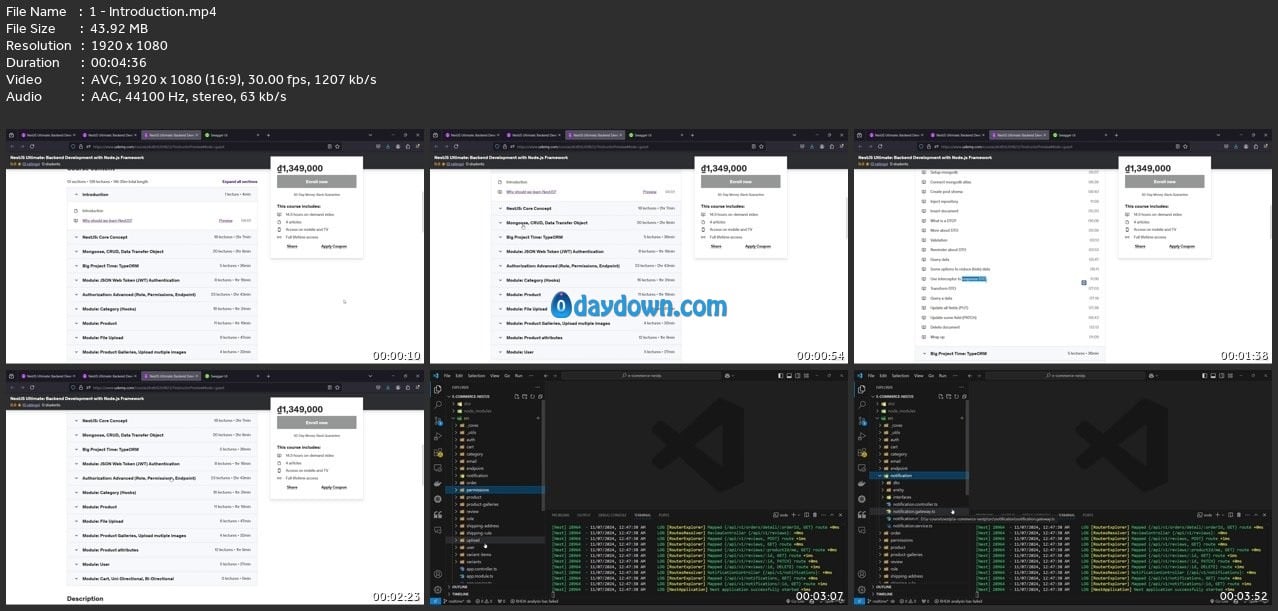Expand upload folder in 00:03:07 explorer
1278x611 pixels.
[x=470, y=540]
